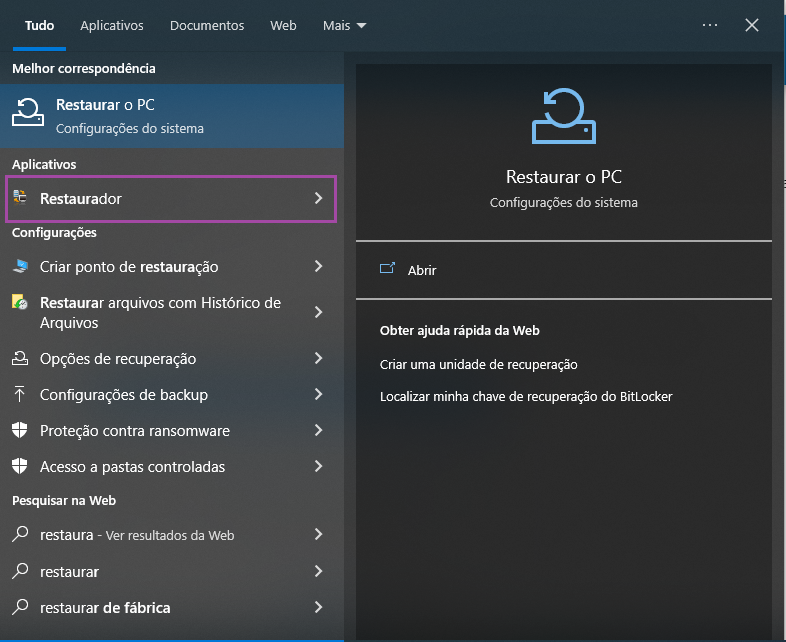This screenshot has height=642, width=786.
Task: Close the search panel with the X
Action: click(x=752, y=25)
